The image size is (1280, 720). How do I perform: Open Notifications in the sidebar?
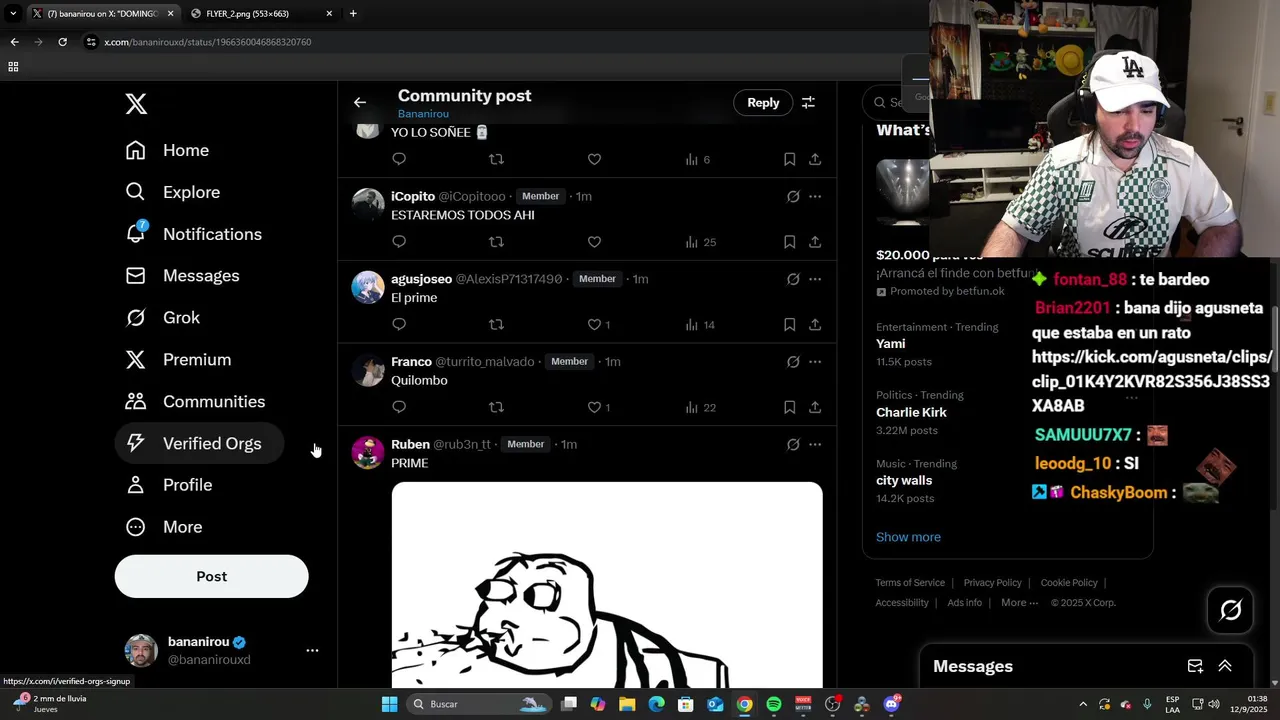point(193,234)
